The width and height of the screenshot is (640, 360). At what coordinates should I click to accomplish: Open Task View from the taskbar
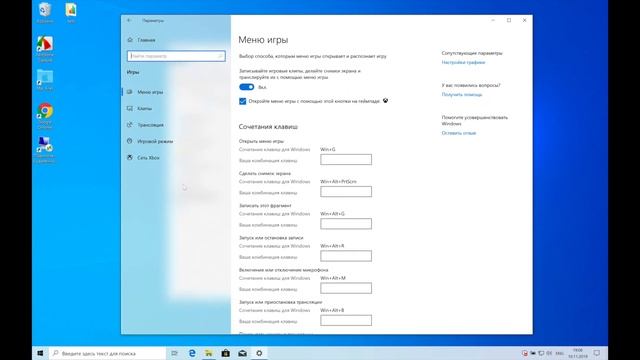pyautogui.click(x=174, y=353)
